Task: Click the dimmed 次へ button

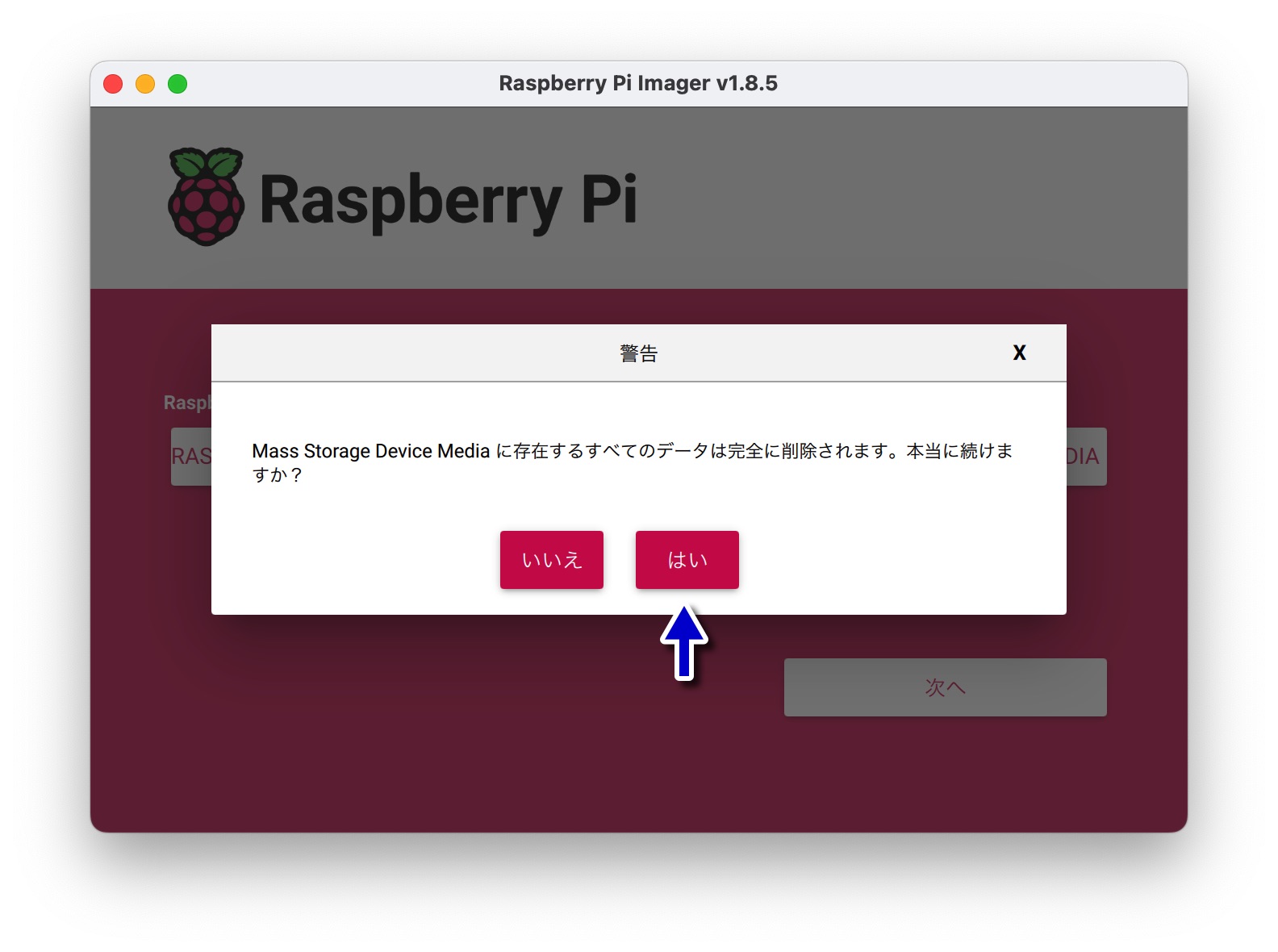Action: point(945,687)
